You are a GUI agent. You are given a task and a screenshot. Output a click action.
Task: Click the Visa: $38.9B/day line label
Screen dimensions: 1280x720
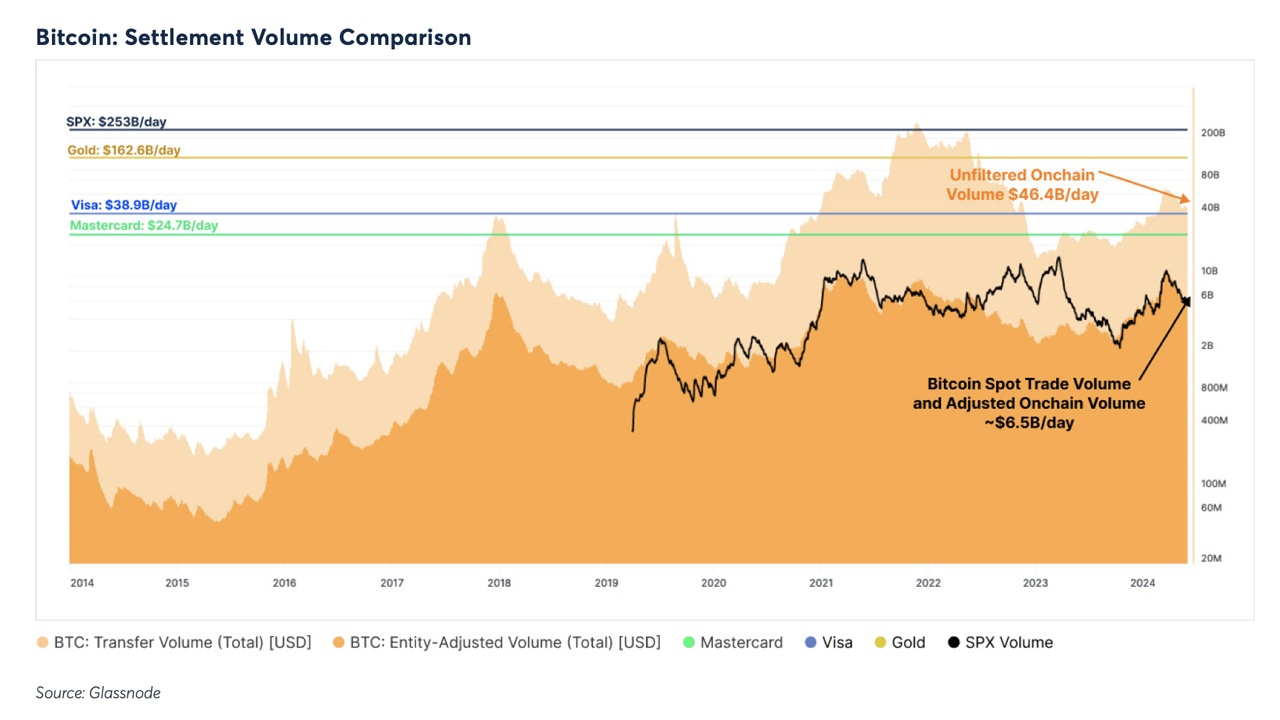click(124, 205)
